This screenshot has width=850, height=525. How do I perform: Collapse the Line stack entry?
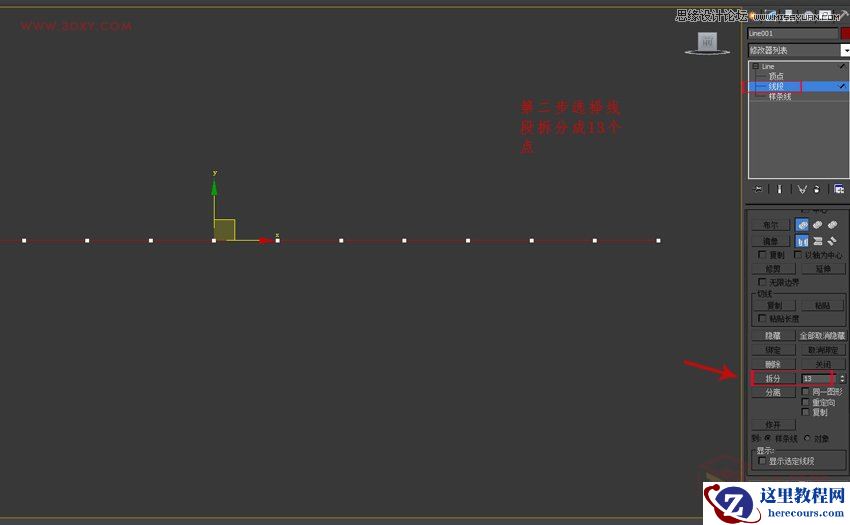755,66
